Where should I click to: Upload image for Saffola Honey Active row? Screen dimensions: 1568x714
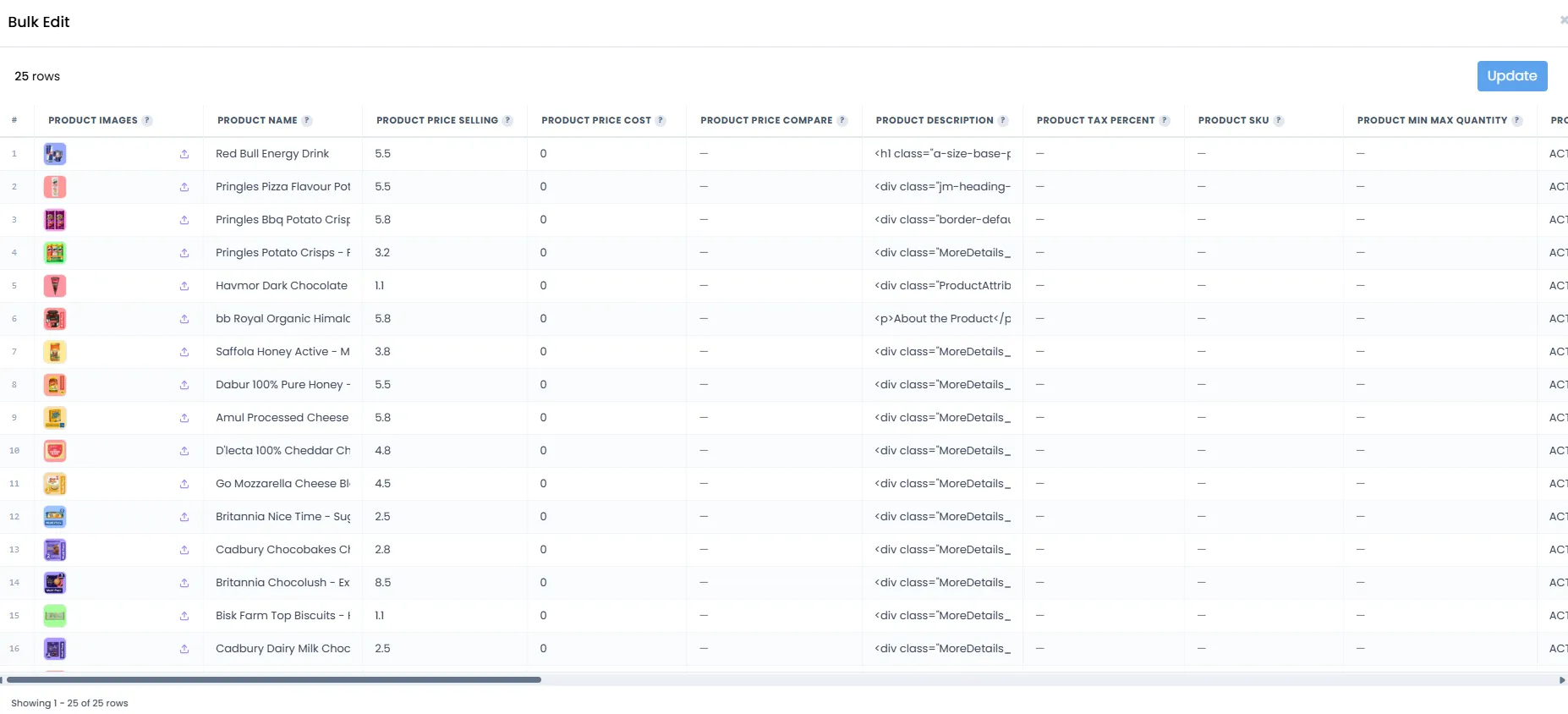pos(184,352)
